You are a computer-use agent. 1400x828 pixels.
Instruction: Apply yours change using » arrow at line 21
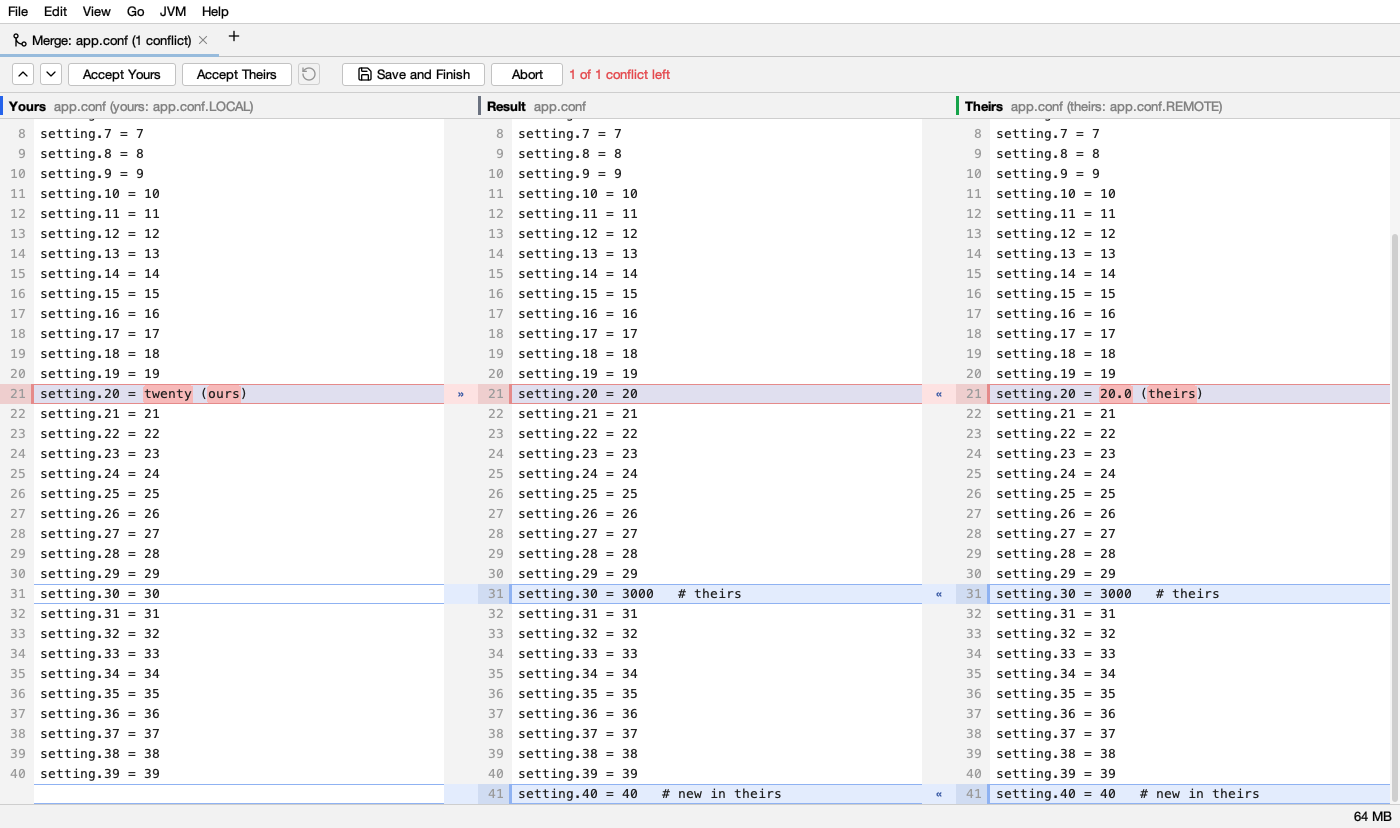point(461,394)
